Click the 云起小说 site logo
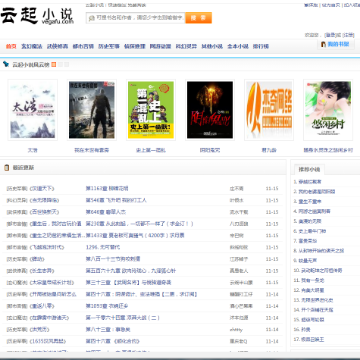 tap(37, 16)
